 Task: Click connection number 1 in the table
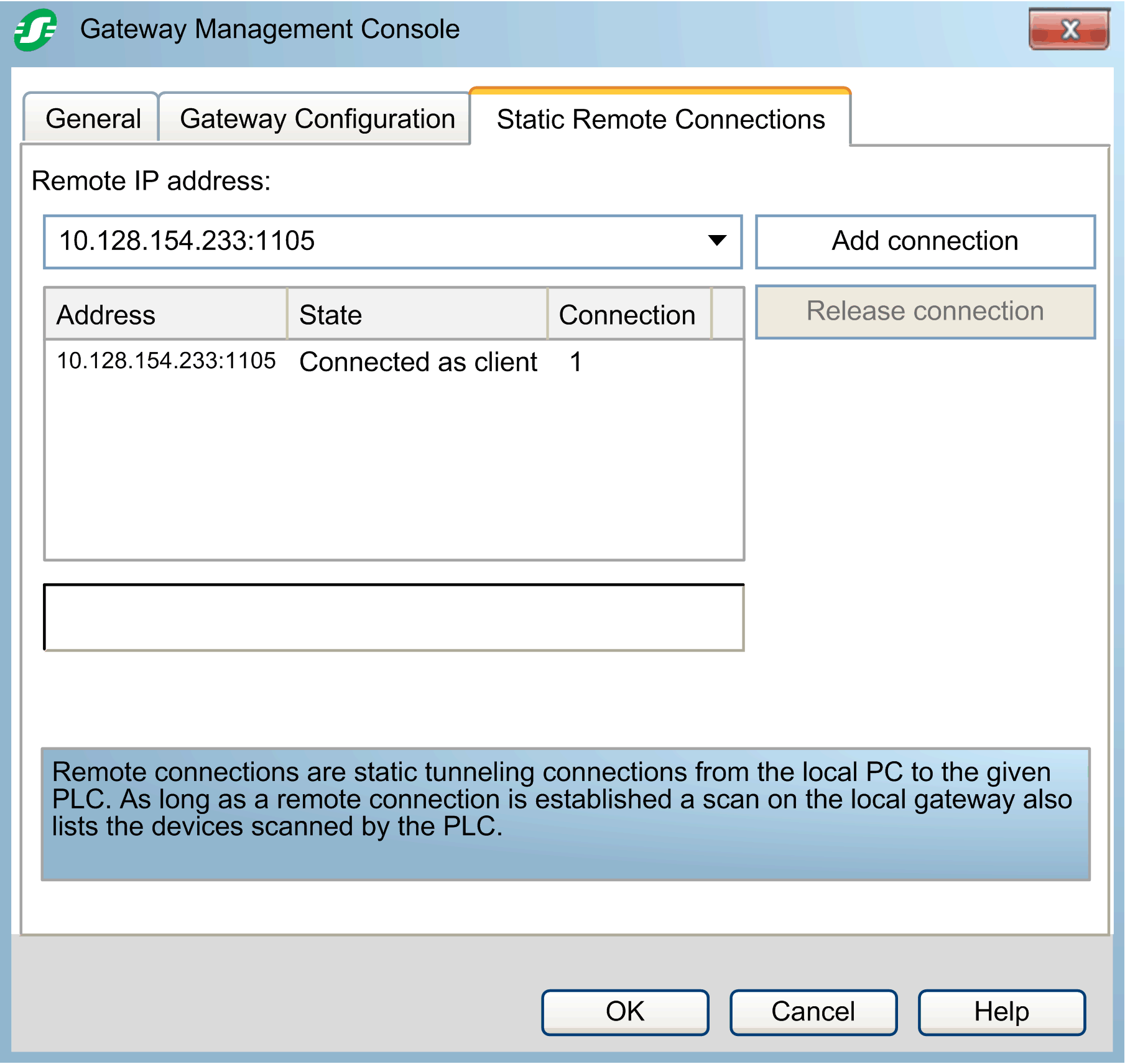point(576,362)
